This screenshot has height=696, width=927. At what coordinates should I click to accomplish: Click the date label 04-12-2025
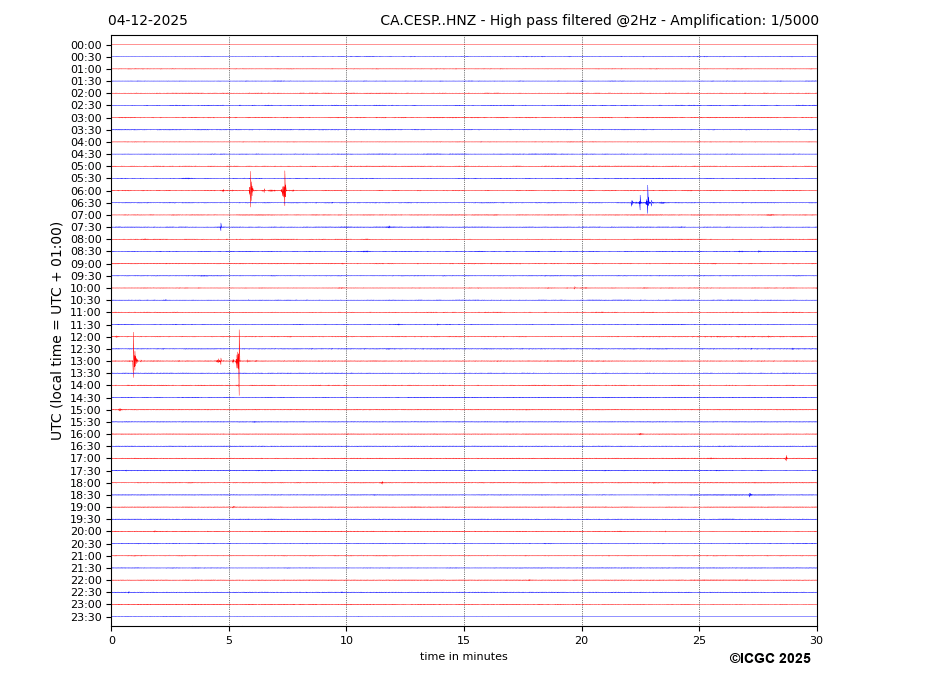tap(148, 21)
